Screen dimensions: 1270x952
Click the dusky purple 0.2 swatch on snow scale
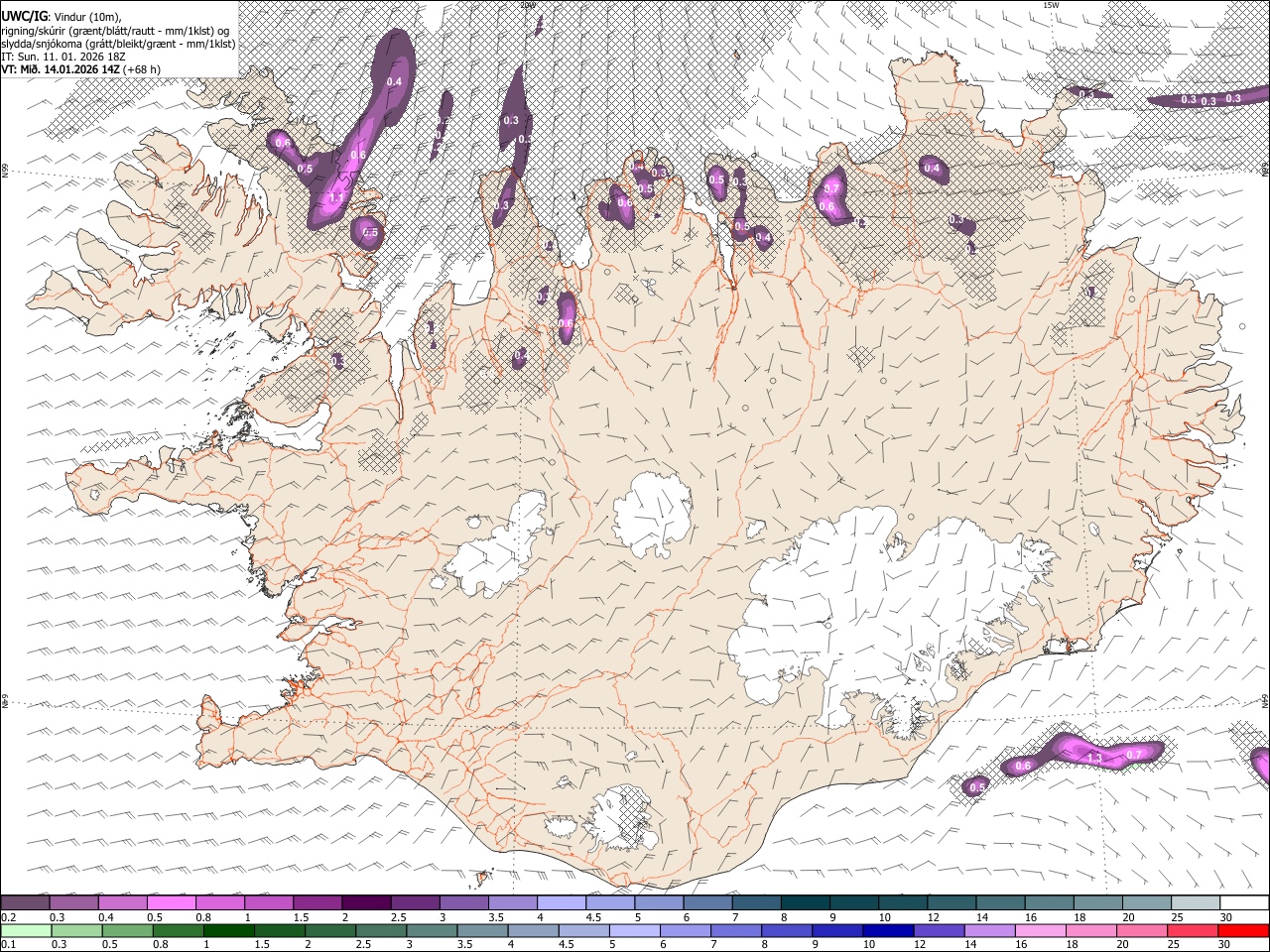[x=25, y=902]
